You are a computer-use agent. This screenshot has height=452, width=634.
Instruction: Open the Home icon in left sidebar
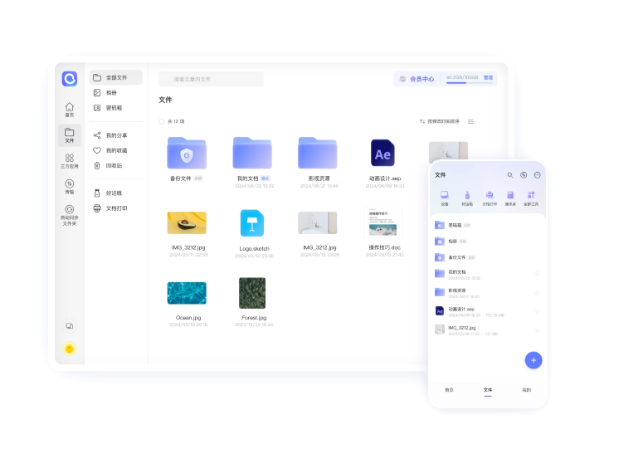tap(69, 108)
